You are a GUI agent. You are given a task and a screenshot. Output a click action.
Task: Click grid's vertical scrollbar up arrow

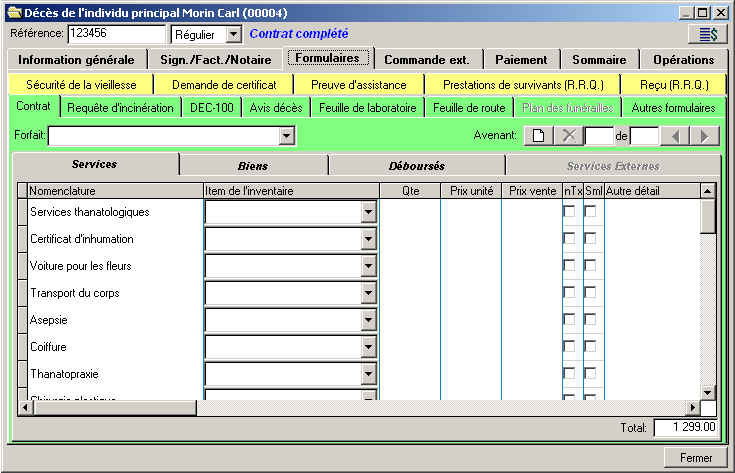pyautogui.click(x=708, y=190)
